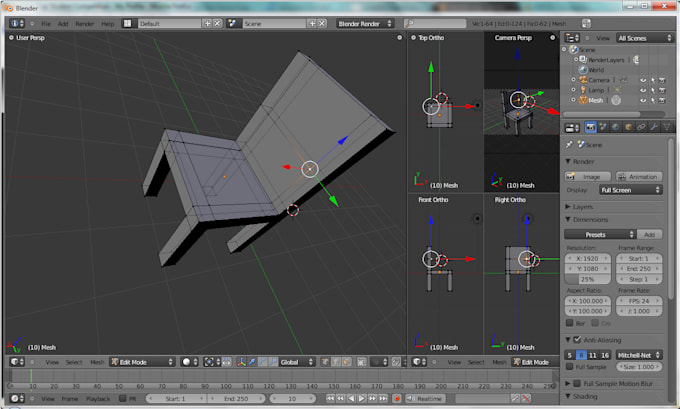680x409 pixels.
Task: Toggle visibility eye for Camera
Action: (643, 80)
